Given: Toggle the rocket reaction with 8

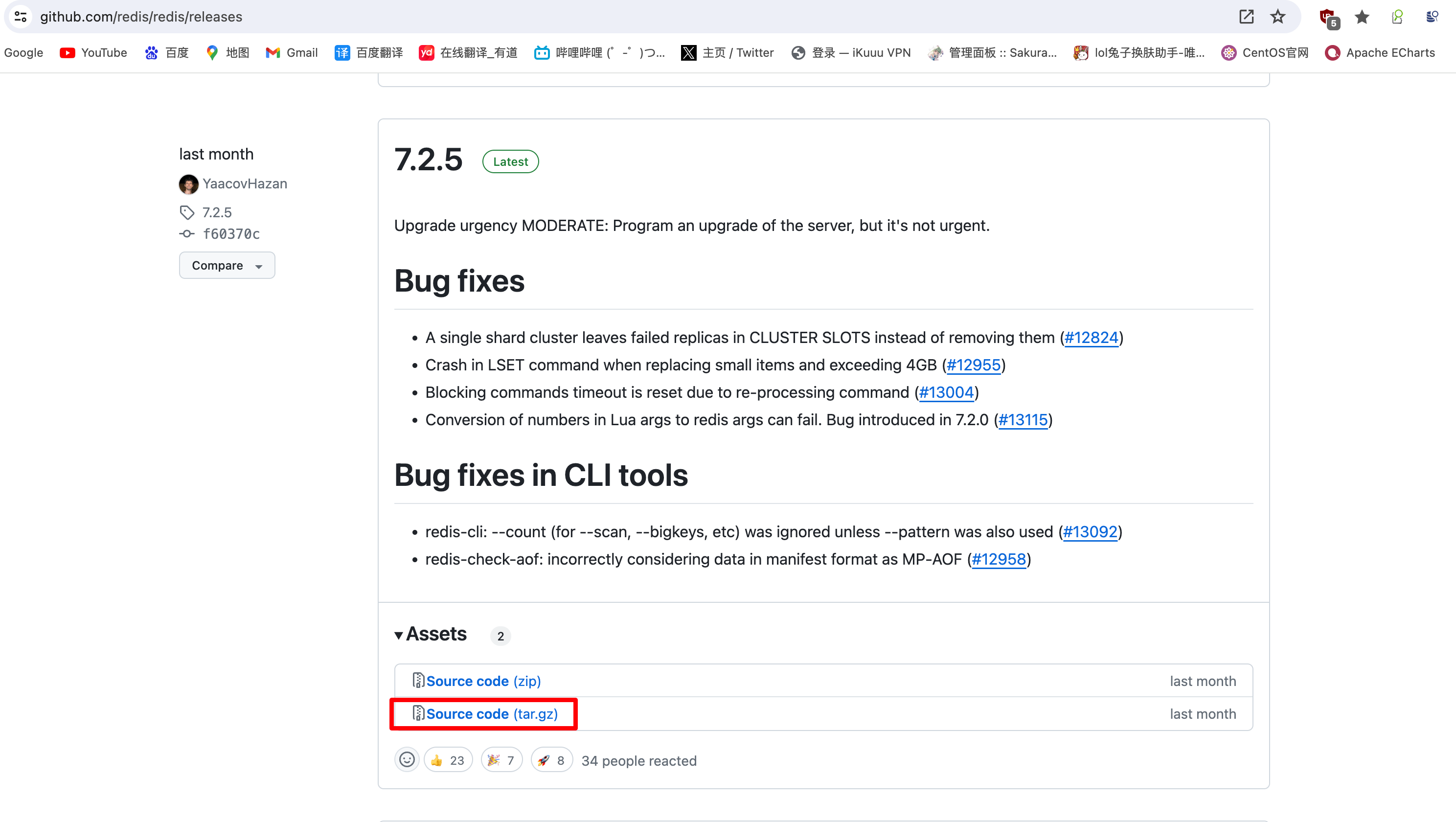Looking at the screenshot, I should 552,760.
